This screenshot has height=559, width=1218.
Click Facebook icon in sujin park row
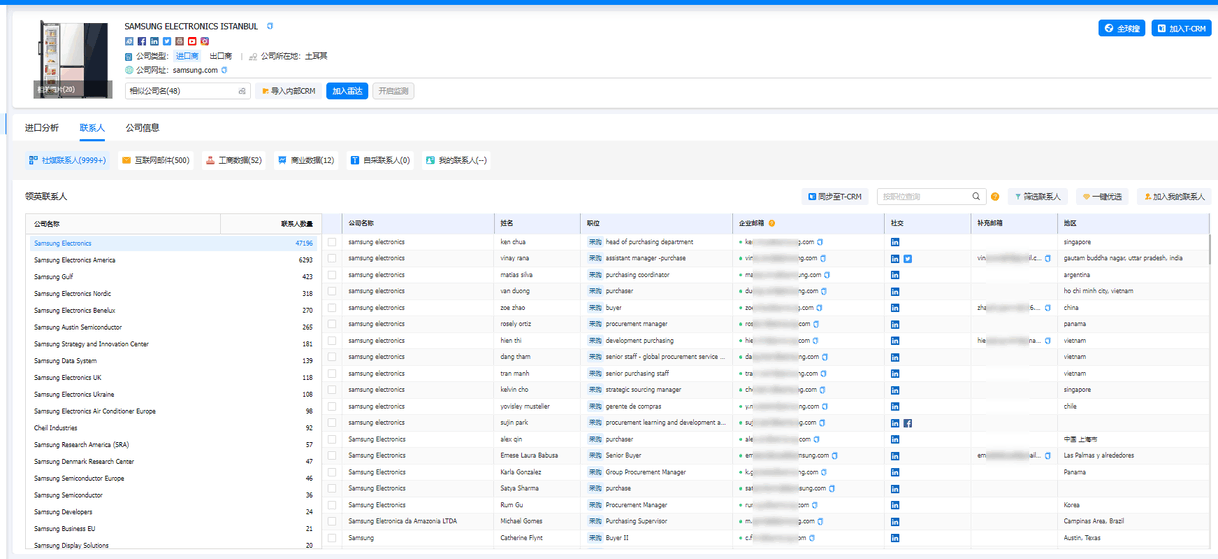click(908, 423)
